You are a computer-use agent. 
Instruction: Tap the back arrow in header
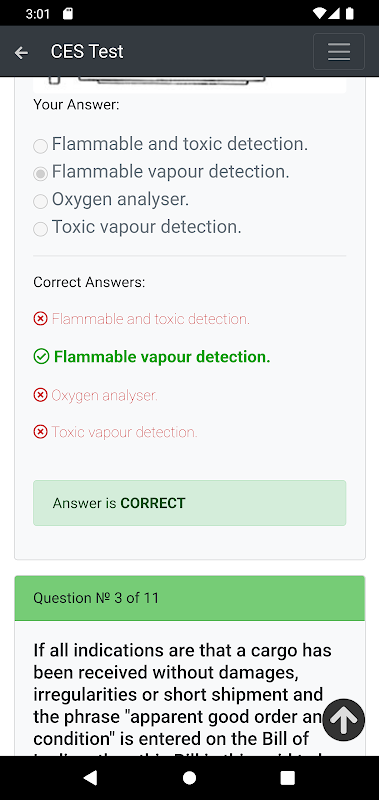(21, 52)
